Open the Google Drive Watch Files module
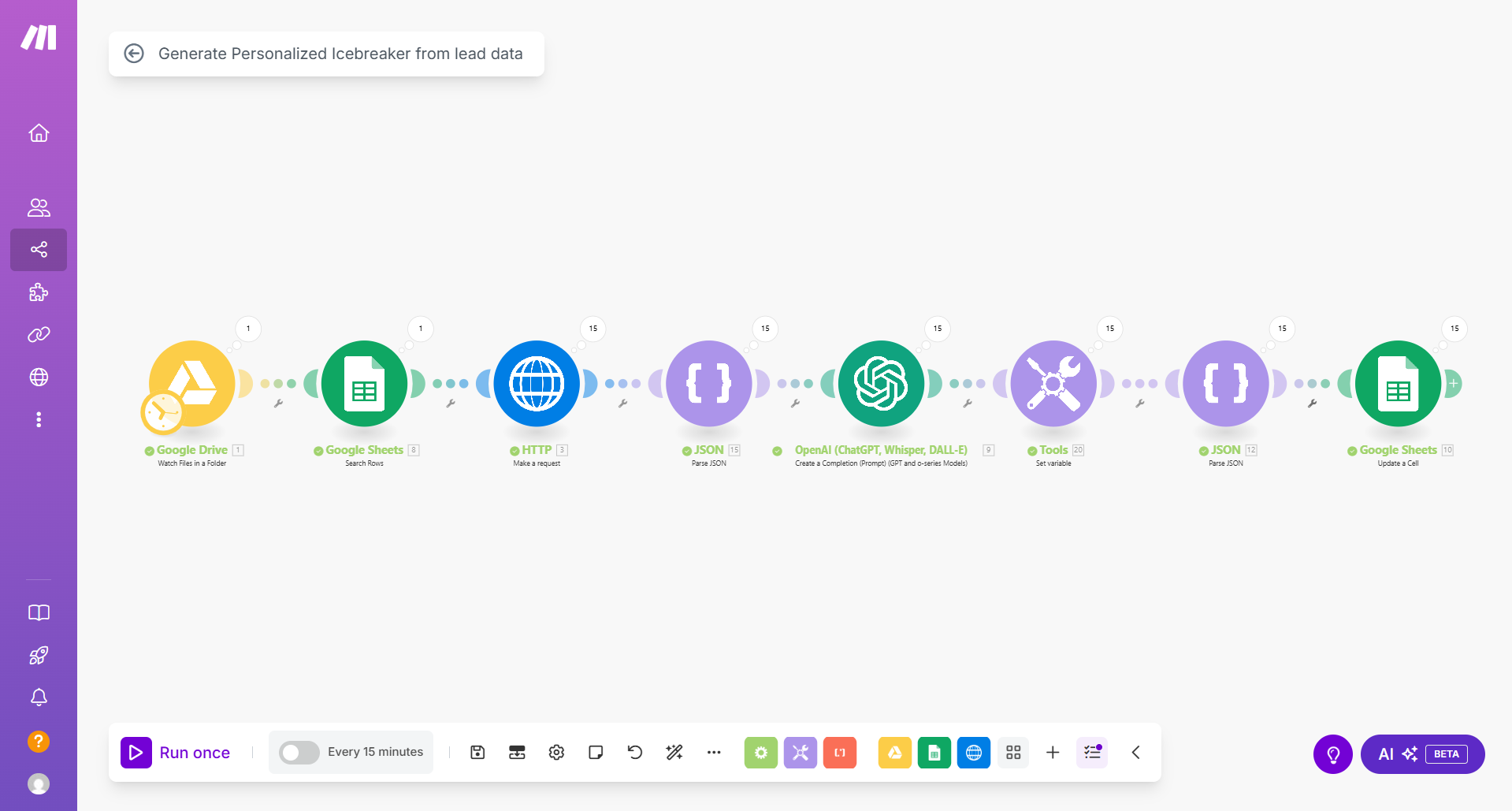The height and width of the screenshot is (811, 1512). (x=192, y=384)
